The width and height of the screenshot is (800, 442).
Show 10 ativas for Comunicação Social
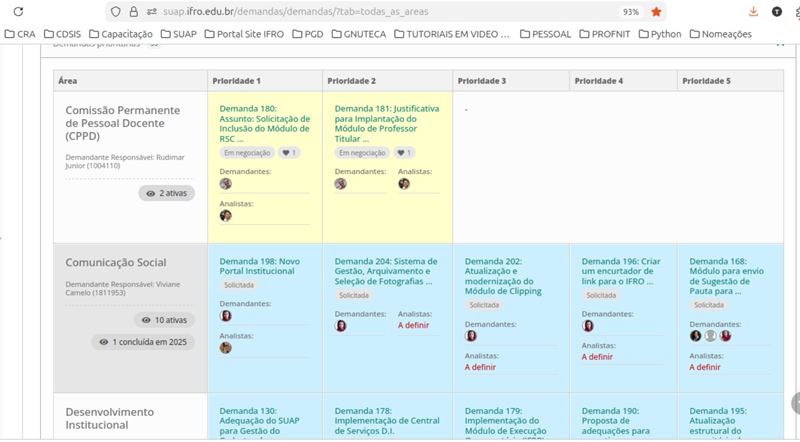[x=166, y=320]
